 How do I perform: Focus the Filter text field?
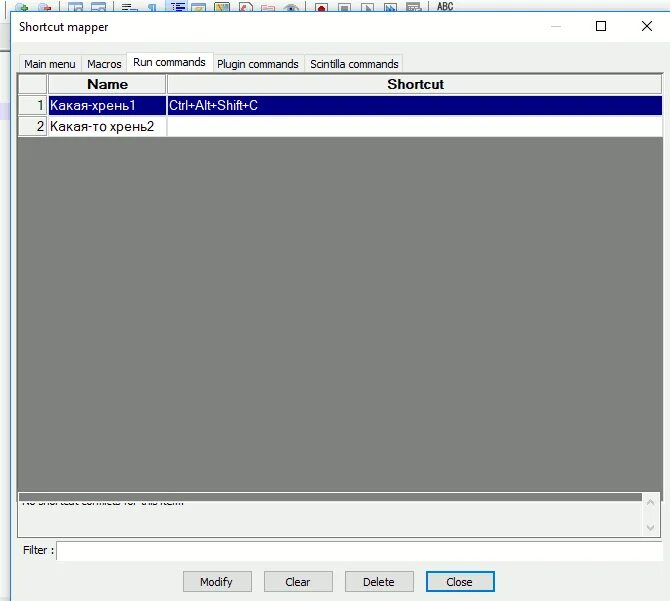(359, 551)
